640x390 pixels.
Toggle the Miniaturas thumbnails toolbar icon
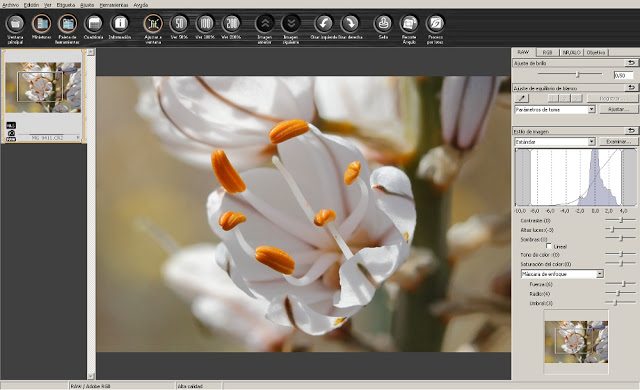tap(42, 24)
